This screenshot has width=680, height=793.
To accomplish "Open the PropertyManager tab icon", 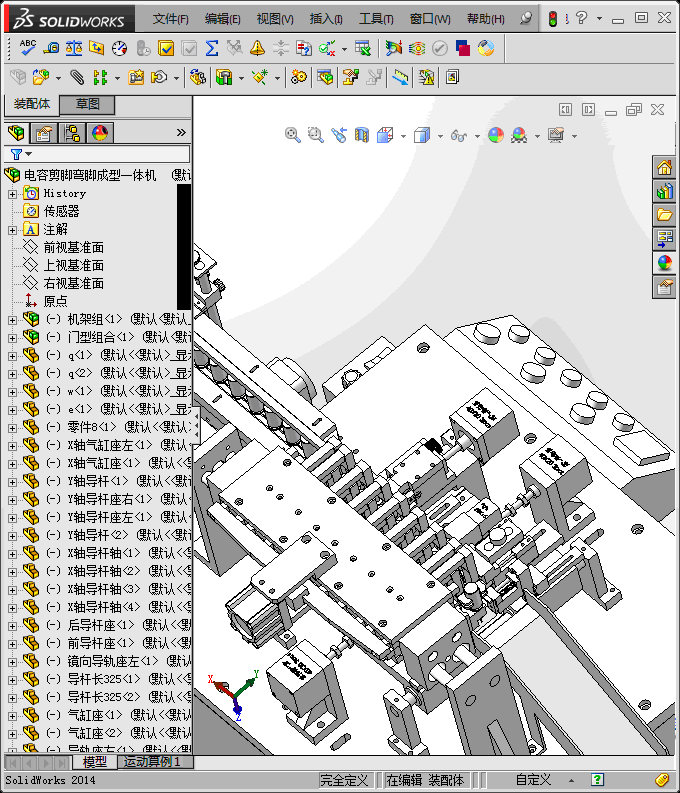I will [x=43, y=133].
